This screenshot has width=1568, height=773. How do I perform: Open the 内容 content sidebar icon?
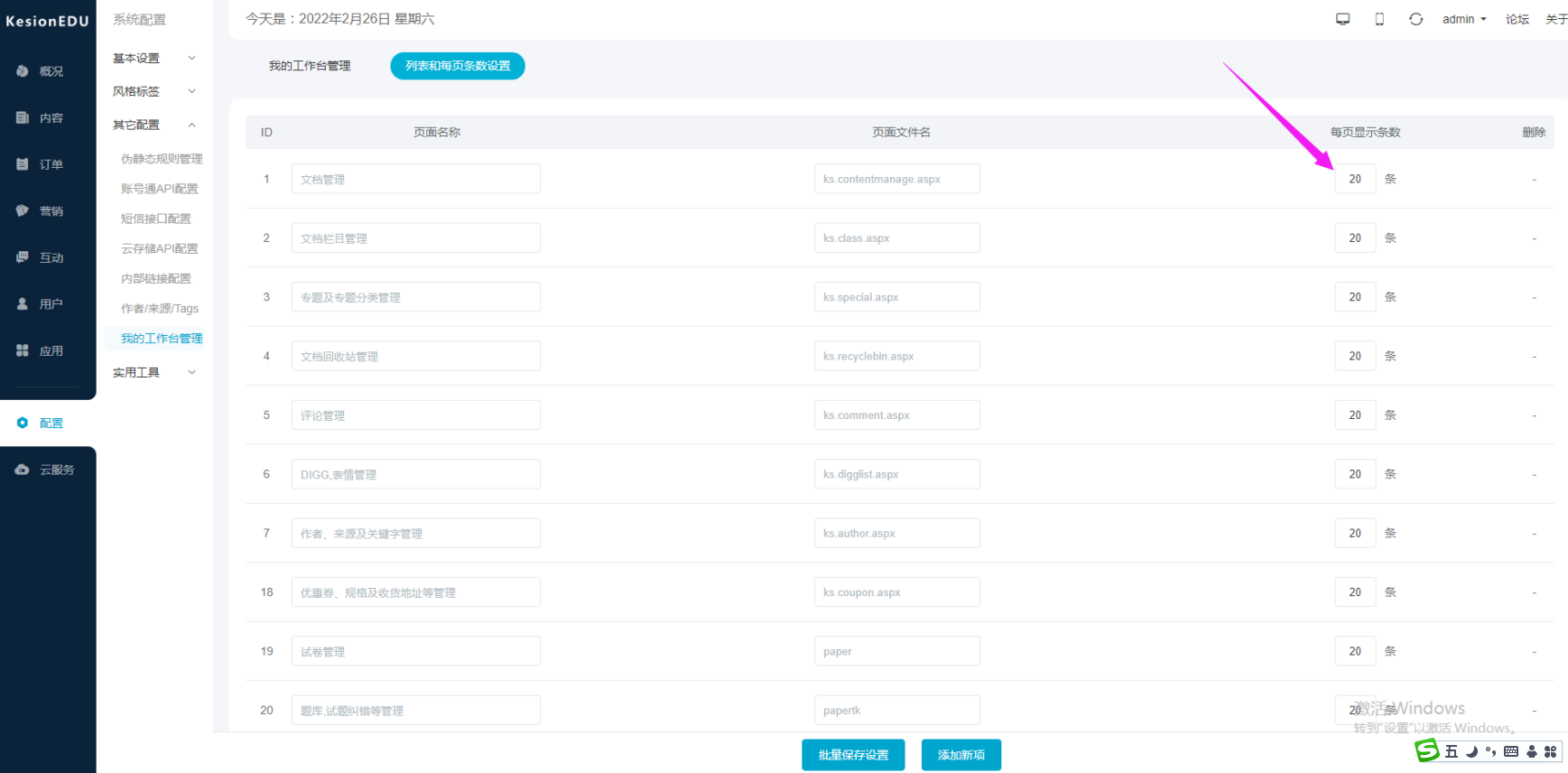tap(23, 118)
